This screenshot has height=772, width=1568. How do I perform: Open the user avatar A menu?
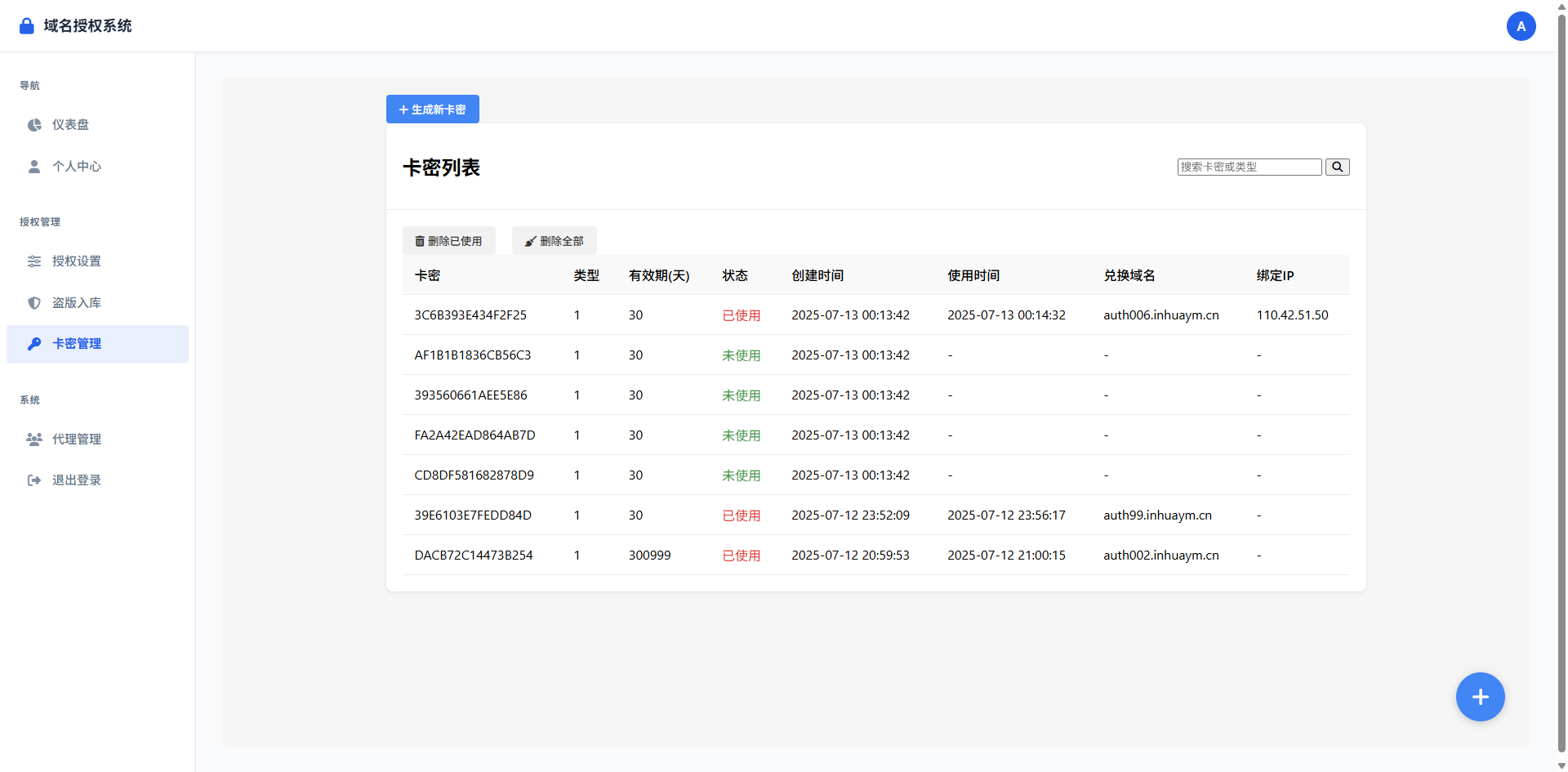(1521, 26)
